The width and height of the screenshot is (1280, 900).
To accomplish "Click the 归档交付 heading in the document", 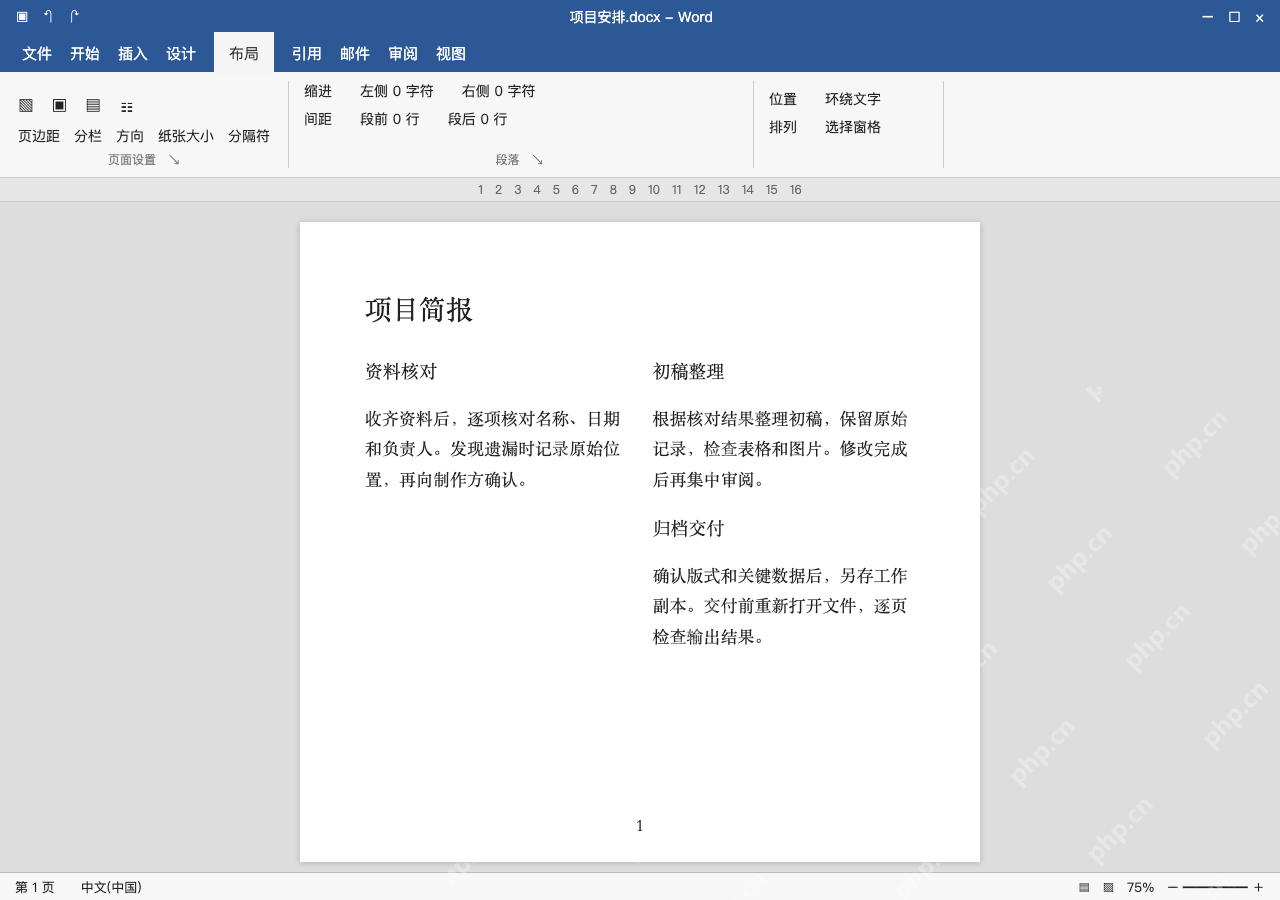I will click(688, 528).
